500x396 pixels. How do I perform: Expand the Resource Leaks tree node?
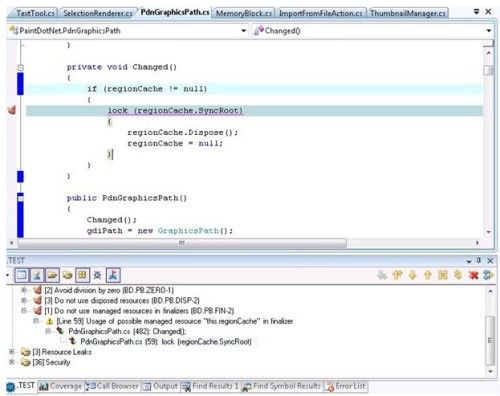12,352
